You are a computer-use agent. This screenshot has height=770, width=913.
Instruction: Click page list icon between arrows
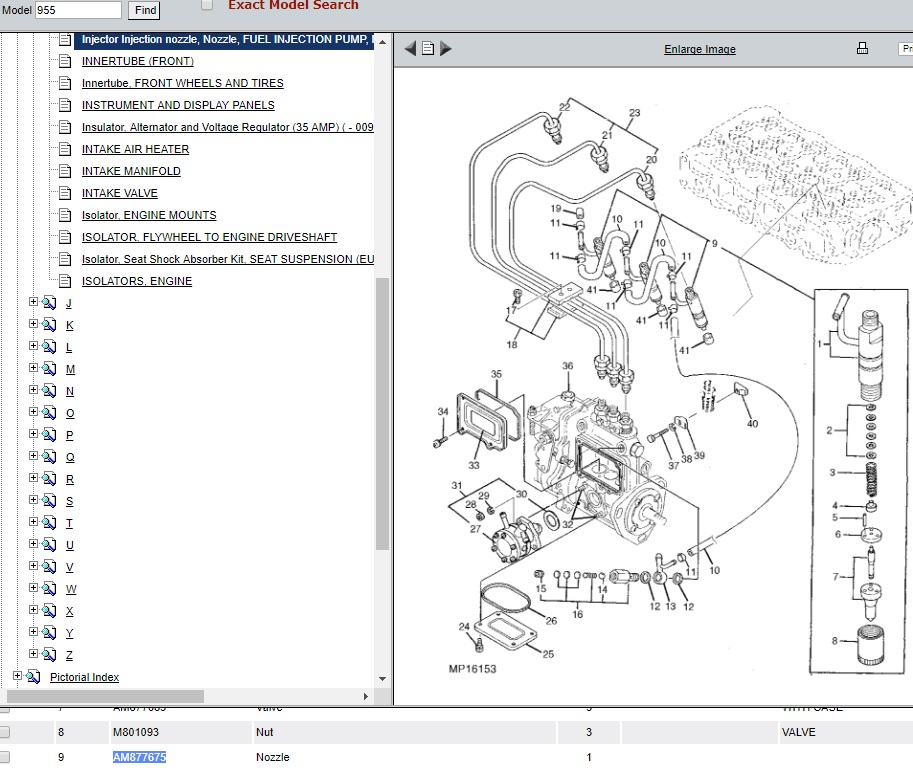coord(428,48)
